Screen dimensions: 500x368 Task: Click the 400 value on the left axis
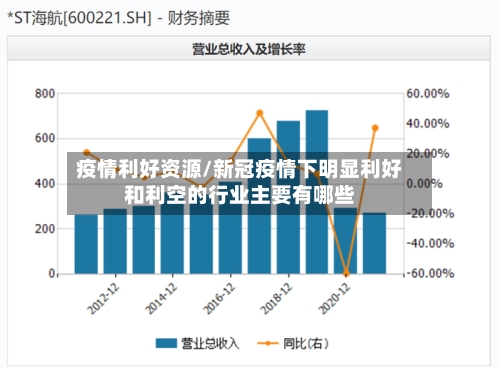[x=45, y=184]
